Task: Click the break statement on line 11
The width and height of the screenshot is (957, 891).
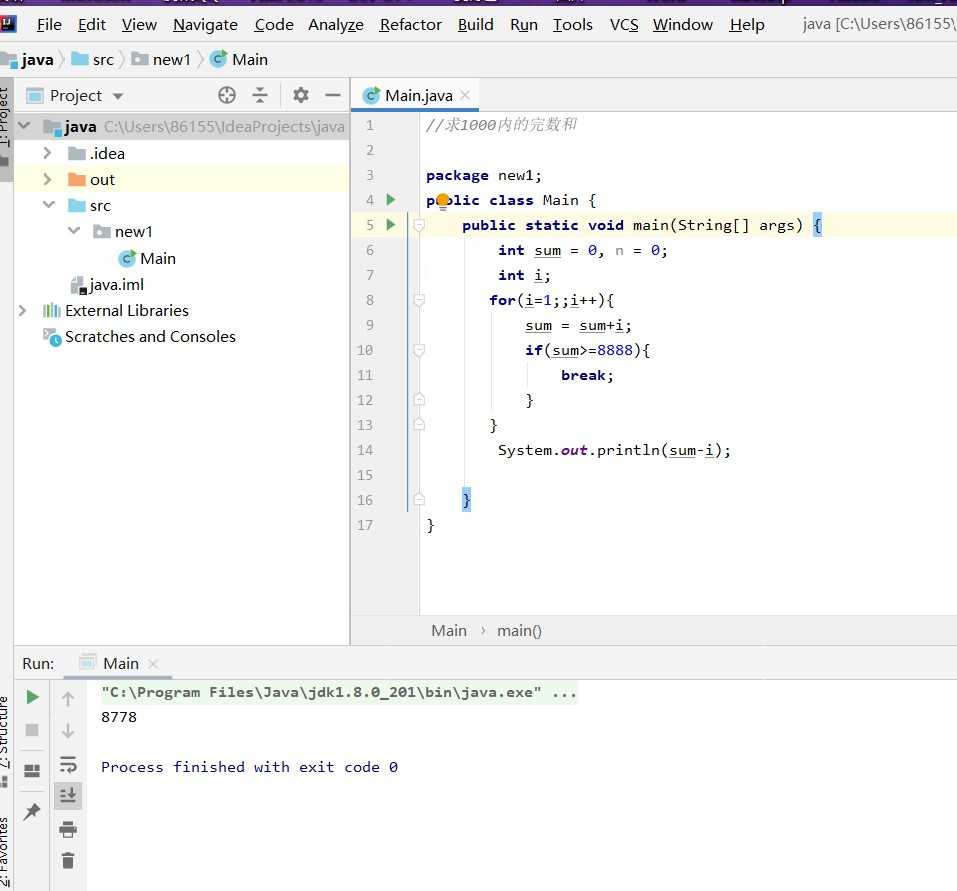Action: (x=583, y=375)
